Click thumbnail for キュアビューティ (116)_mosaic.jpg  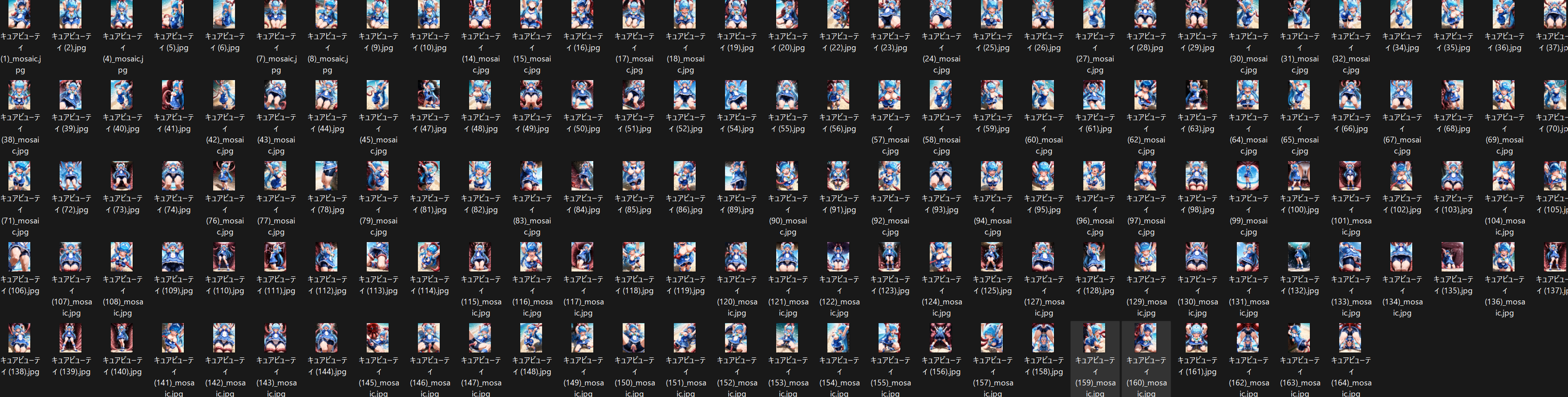(531, 257)
